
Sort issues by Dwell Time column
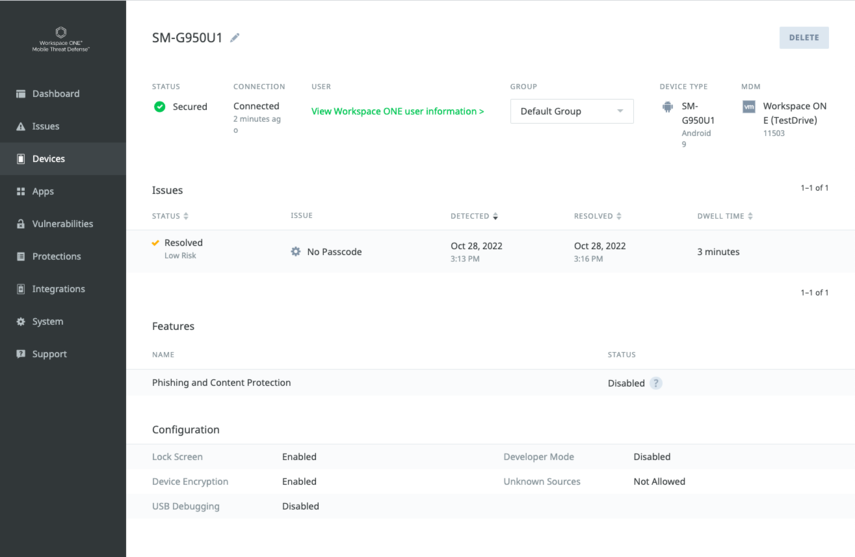(x=724, y=216)
